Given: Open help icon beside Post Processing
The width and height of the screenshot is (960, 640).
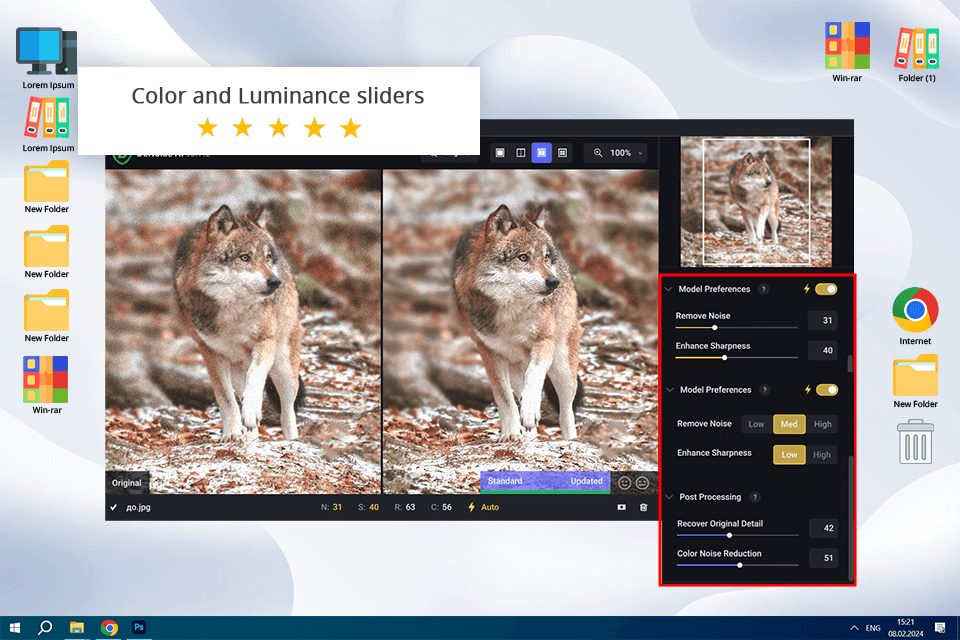Looking at the screenshot, I should (x=755, y=497).
